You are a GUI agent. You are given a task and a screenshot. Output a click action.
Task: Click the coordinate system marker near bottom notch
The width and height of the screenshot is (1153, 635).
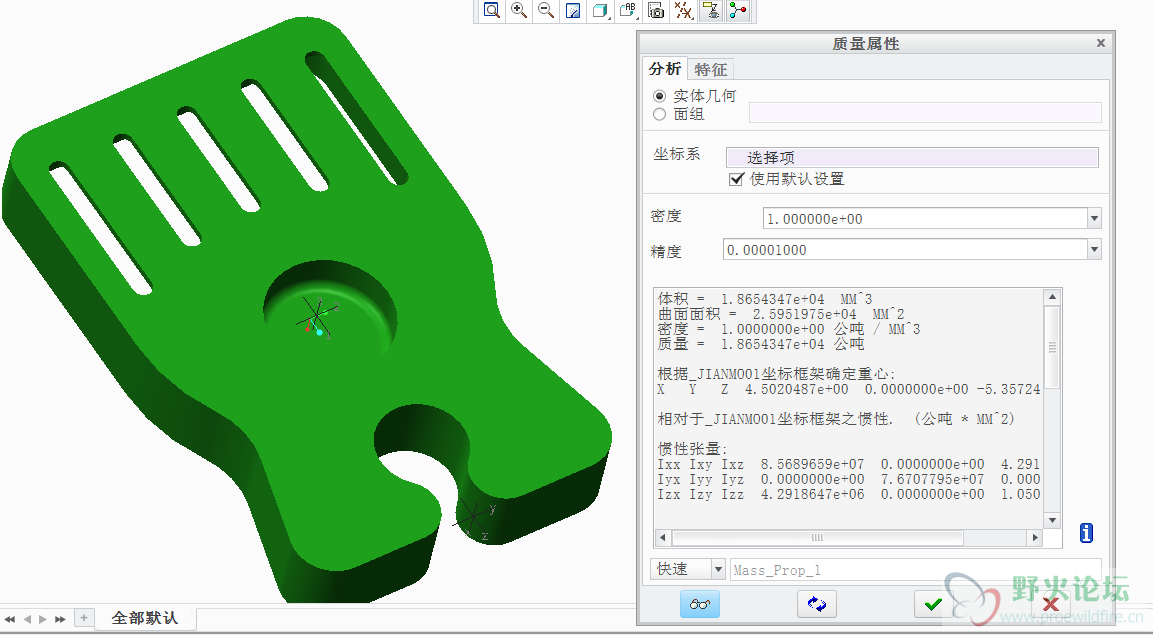click(474, 518)
